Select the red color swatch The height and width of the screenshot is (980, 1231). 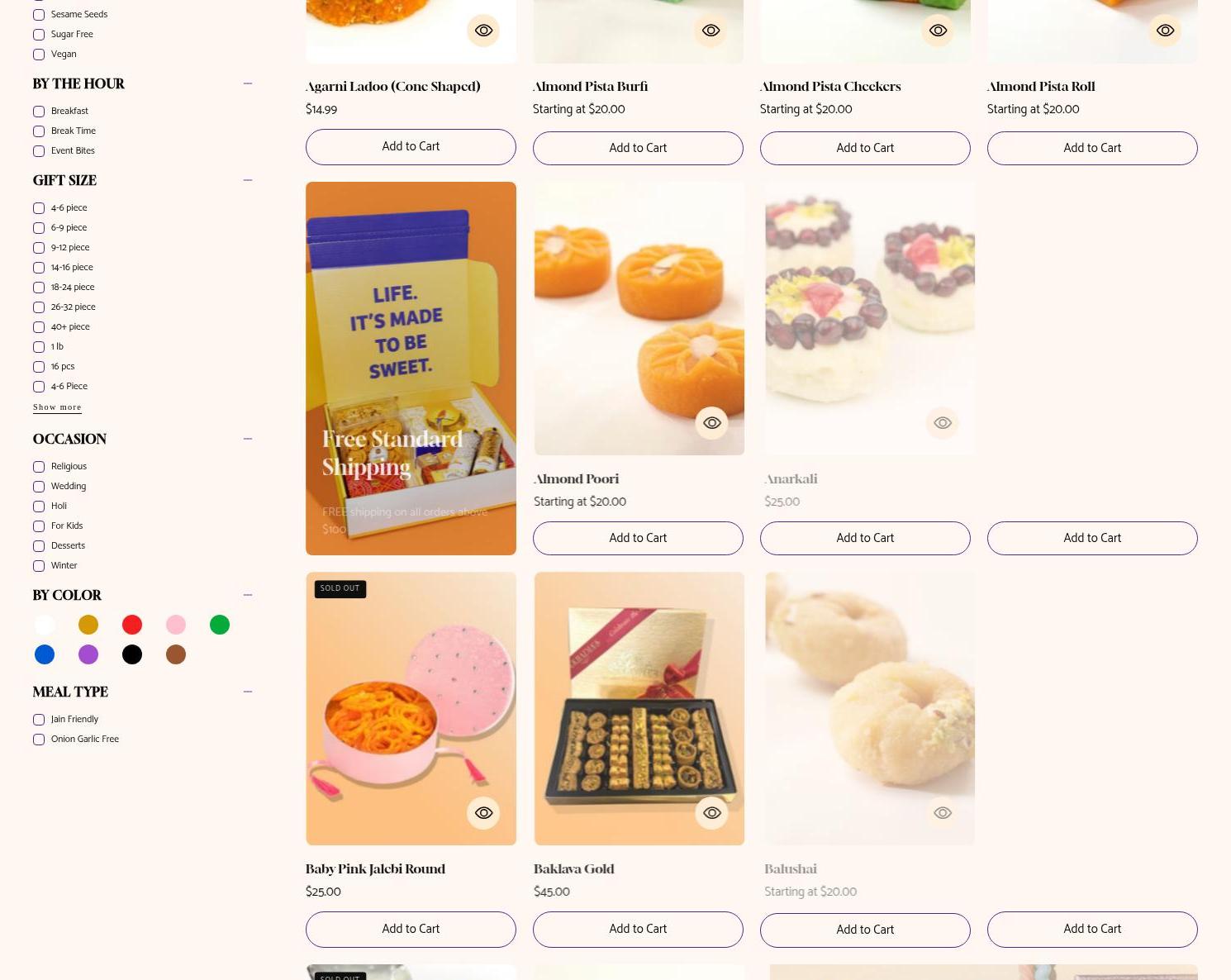[x=132, y=625]
